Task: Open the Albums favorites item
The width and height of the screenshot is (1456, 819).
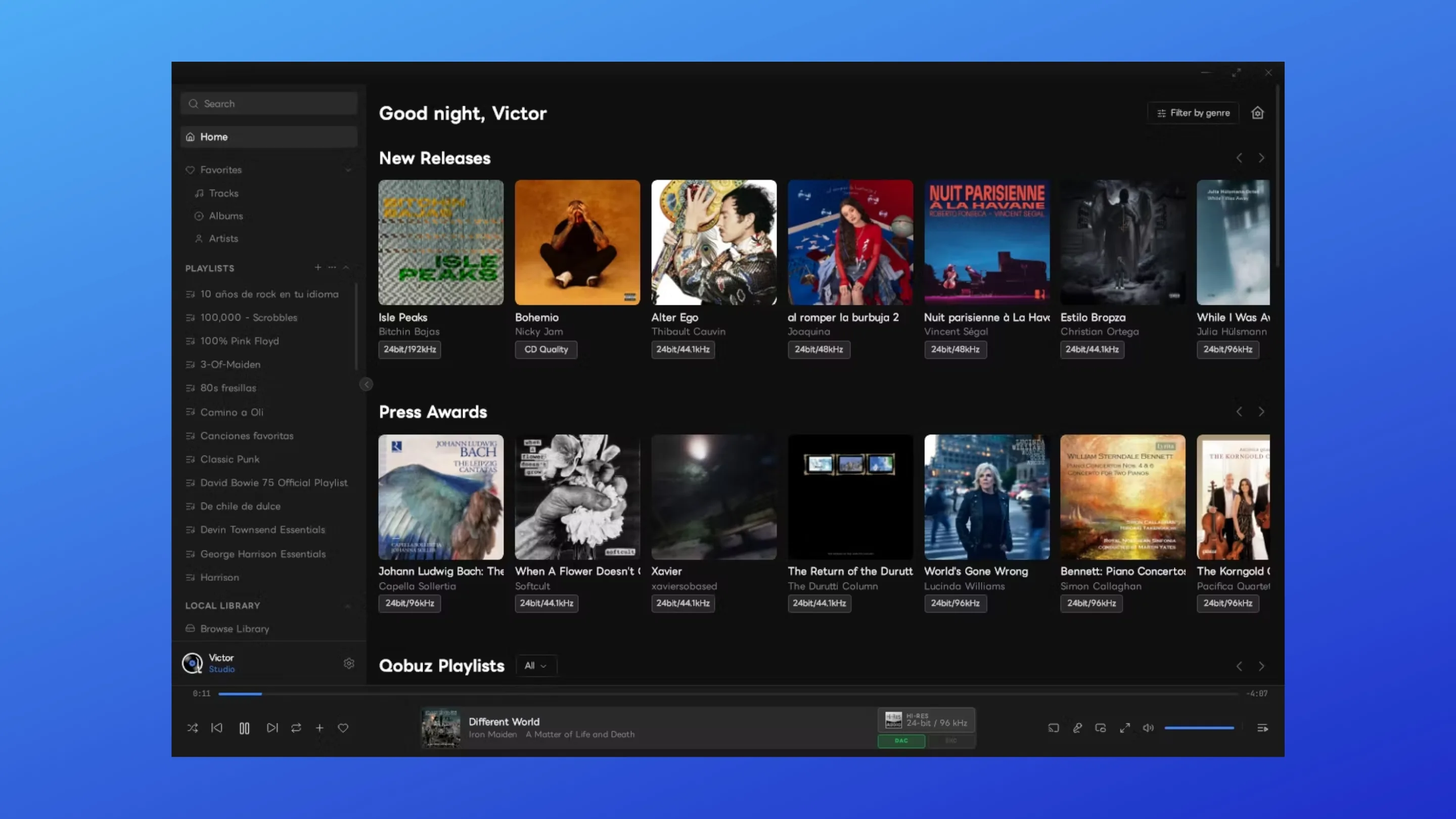Action: tap(225, 216)
